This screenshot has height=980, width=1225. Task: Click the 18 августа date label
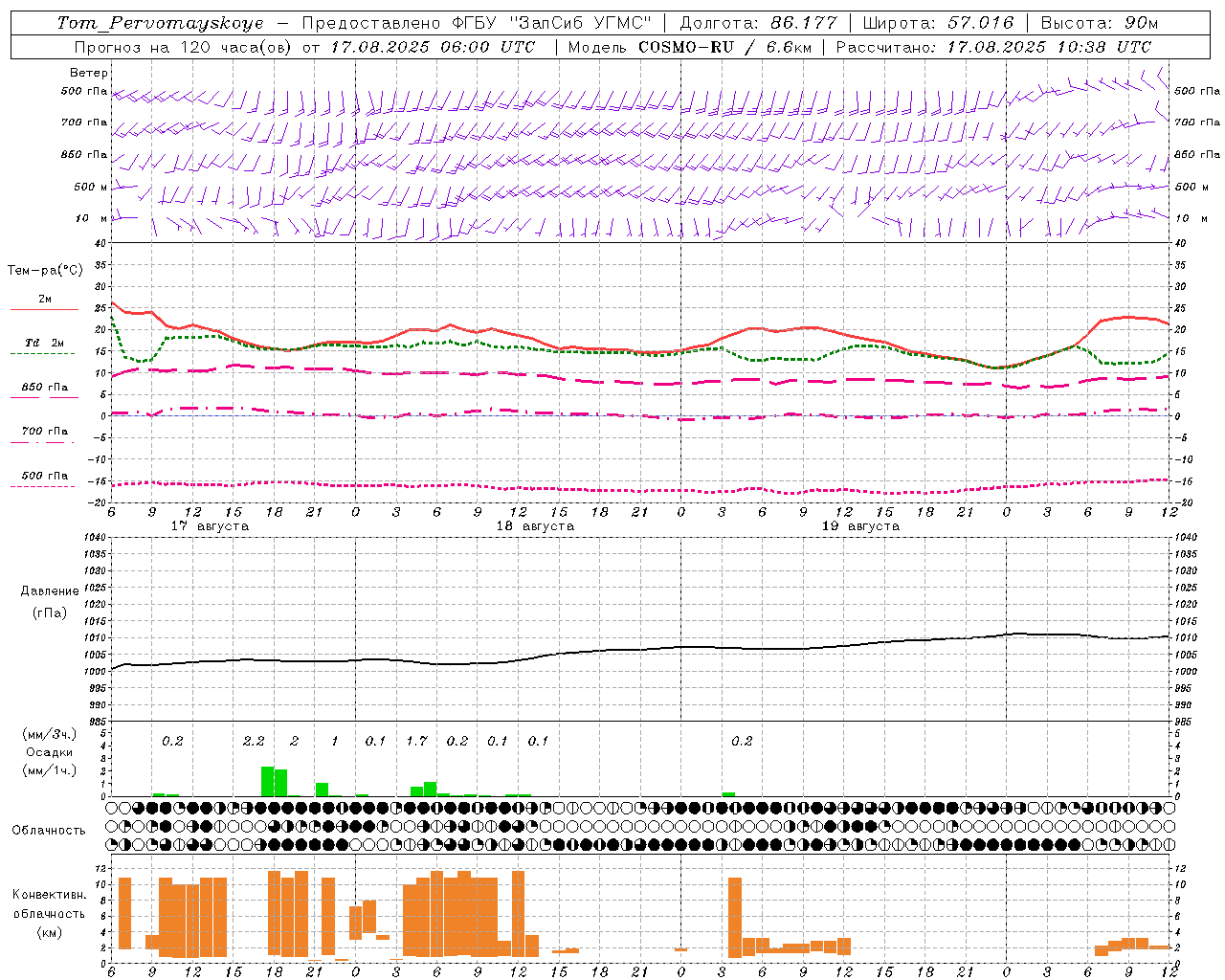tap(535, 526)
